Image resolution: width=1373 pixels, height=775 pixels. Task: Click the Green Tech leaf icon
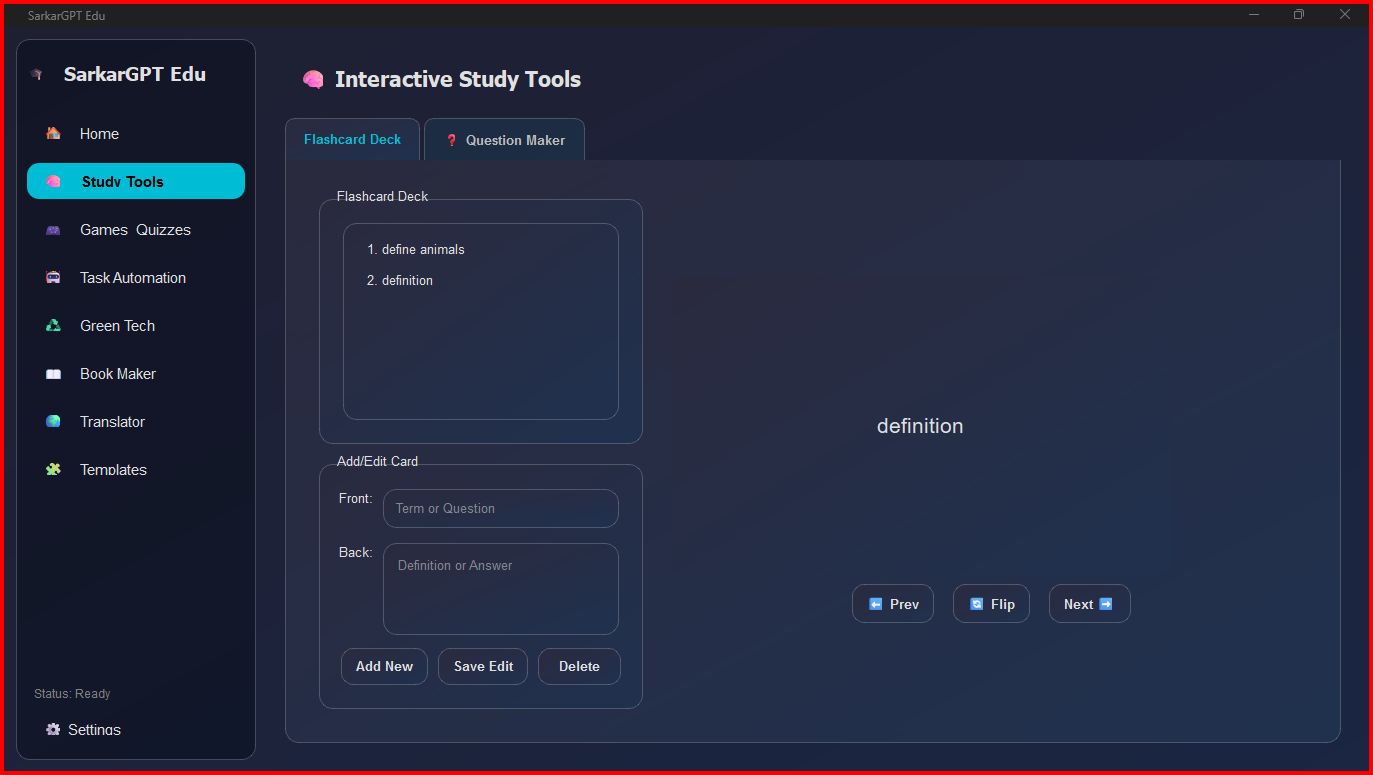[53, 325]
